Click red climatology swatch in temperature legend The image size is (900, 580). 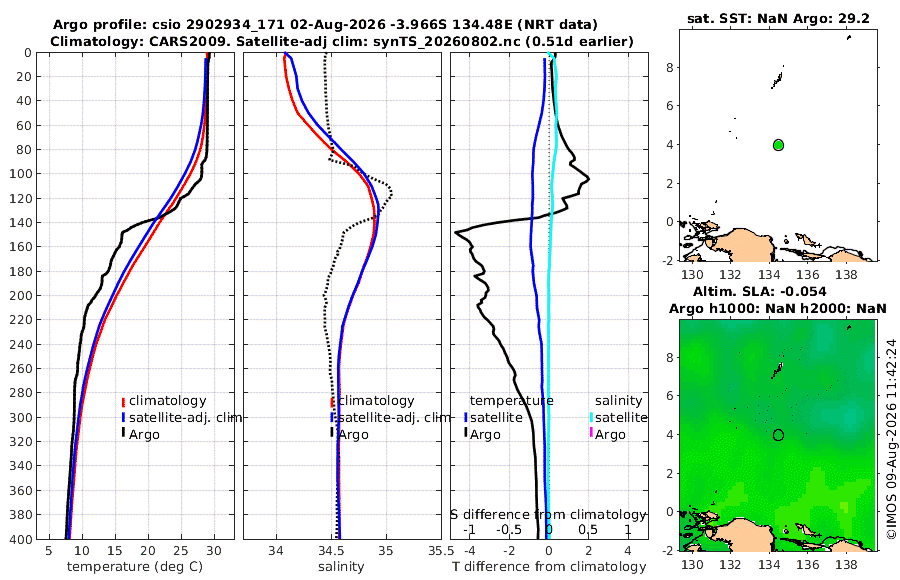point(123,402)
